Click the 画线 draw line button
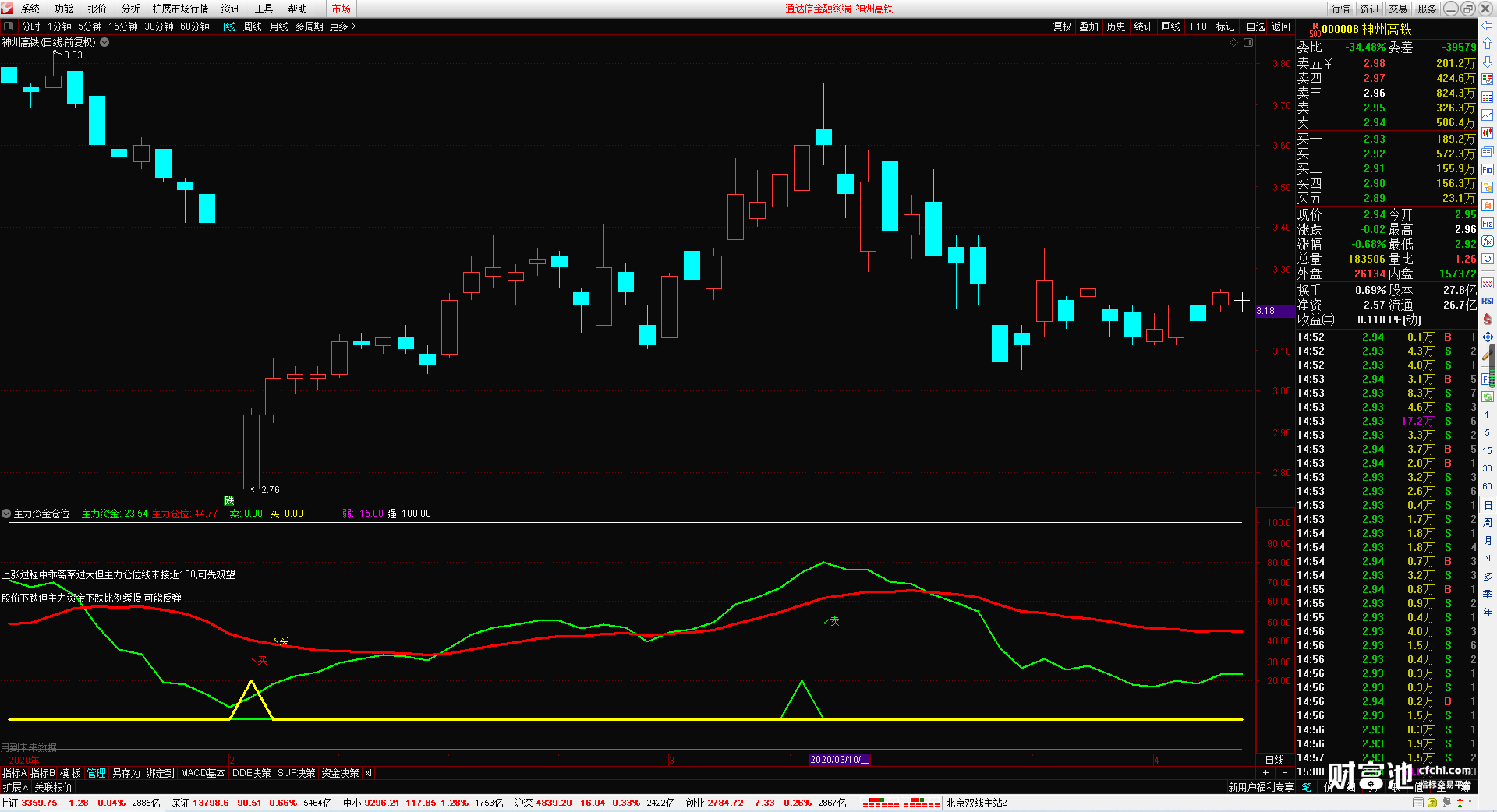This screenshot has height=812, width=1497. pyautogui.click(x=1171, y=26)
